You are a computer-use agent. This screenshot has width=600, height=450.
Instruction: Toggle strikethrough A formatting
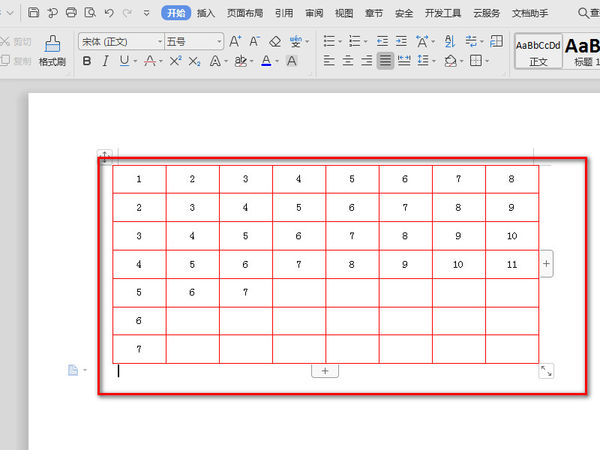coord(150,61)
